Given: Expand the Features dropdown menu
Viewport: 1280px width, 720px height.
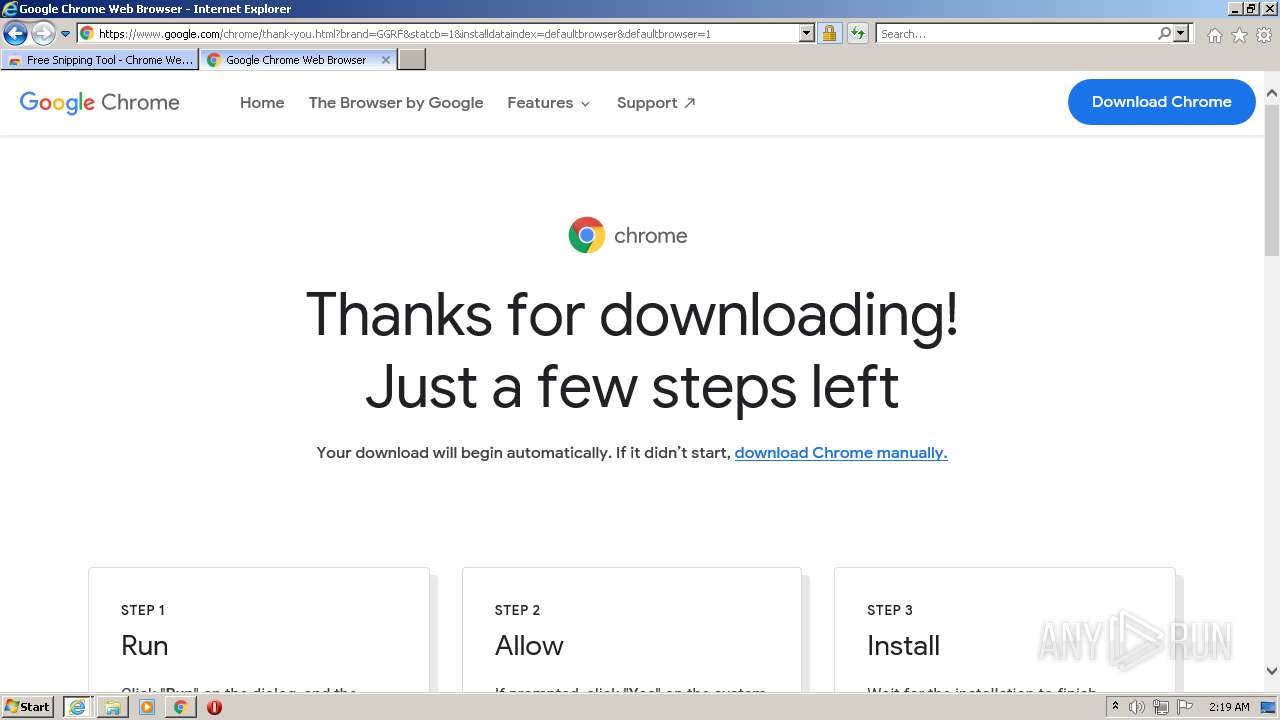Looking at the screenshot, I should [x=549, y=102].
